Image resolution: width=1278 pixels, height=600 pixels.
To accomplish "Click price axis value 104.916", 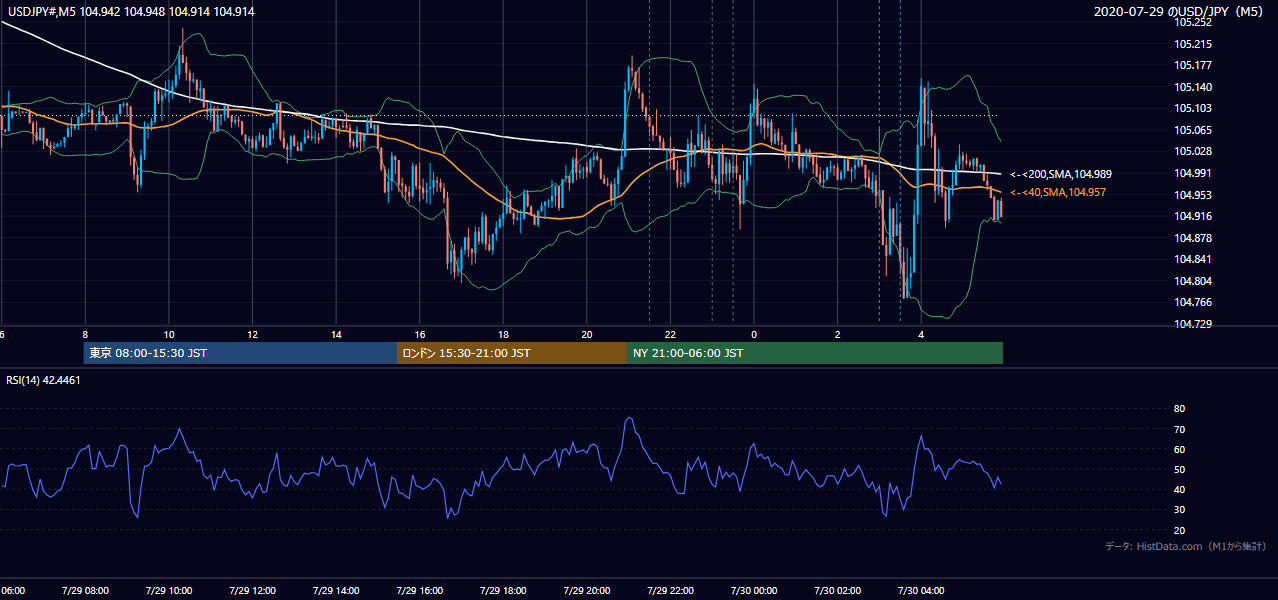I will pos(1193,216).
